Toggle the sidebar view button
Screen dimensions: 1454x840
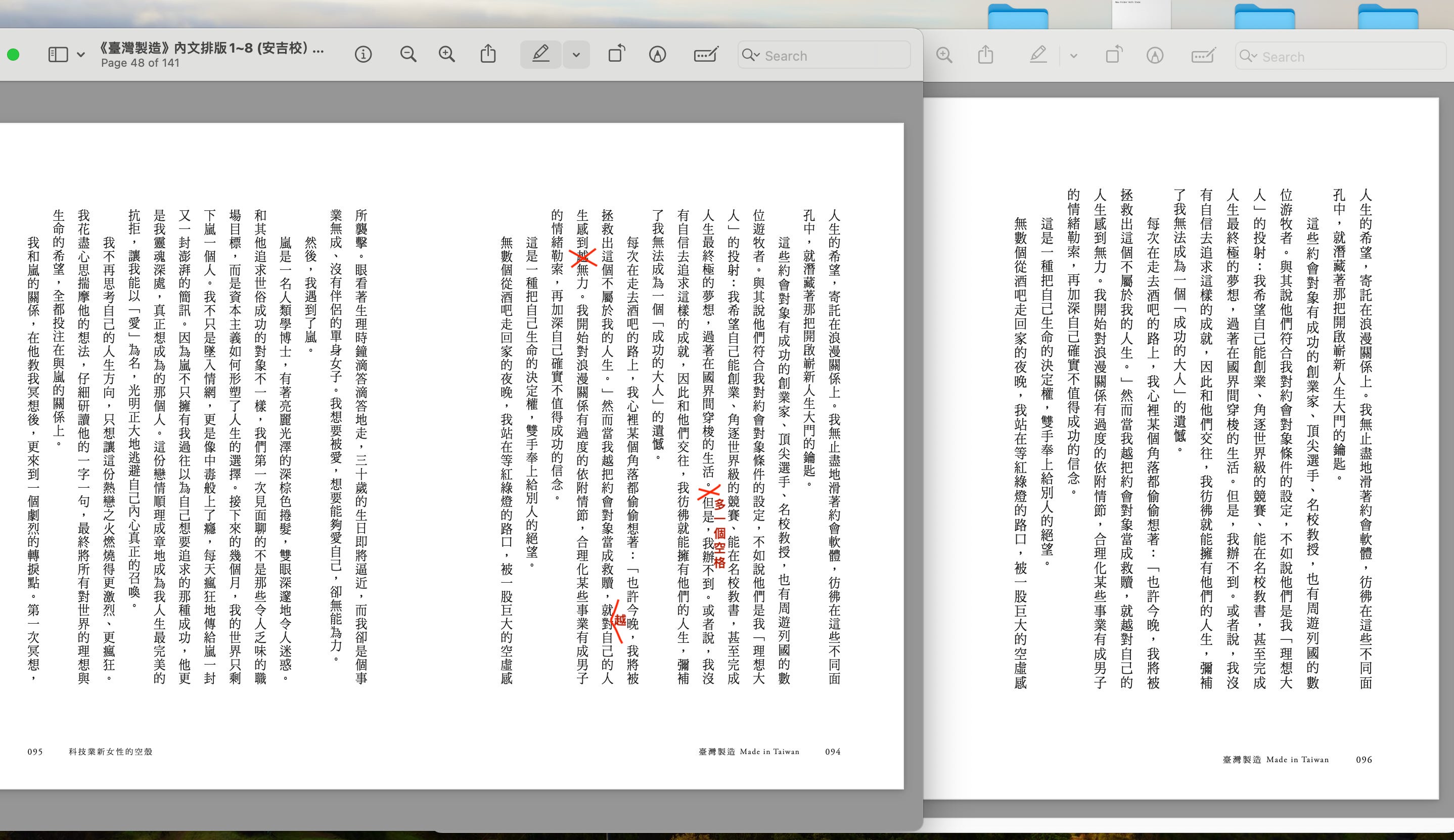tap(58, 55)
